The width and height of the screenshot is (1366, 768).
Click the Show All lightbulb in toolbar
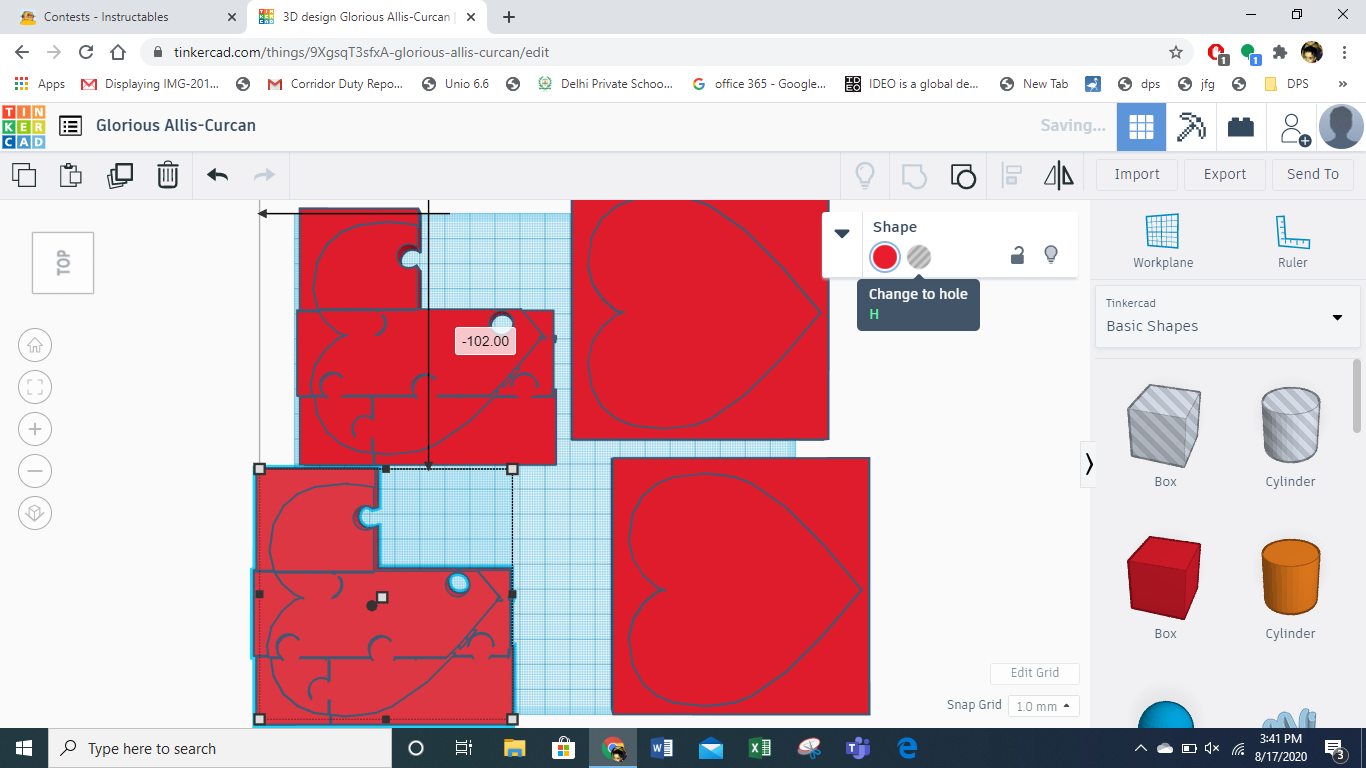click(865, 176)
